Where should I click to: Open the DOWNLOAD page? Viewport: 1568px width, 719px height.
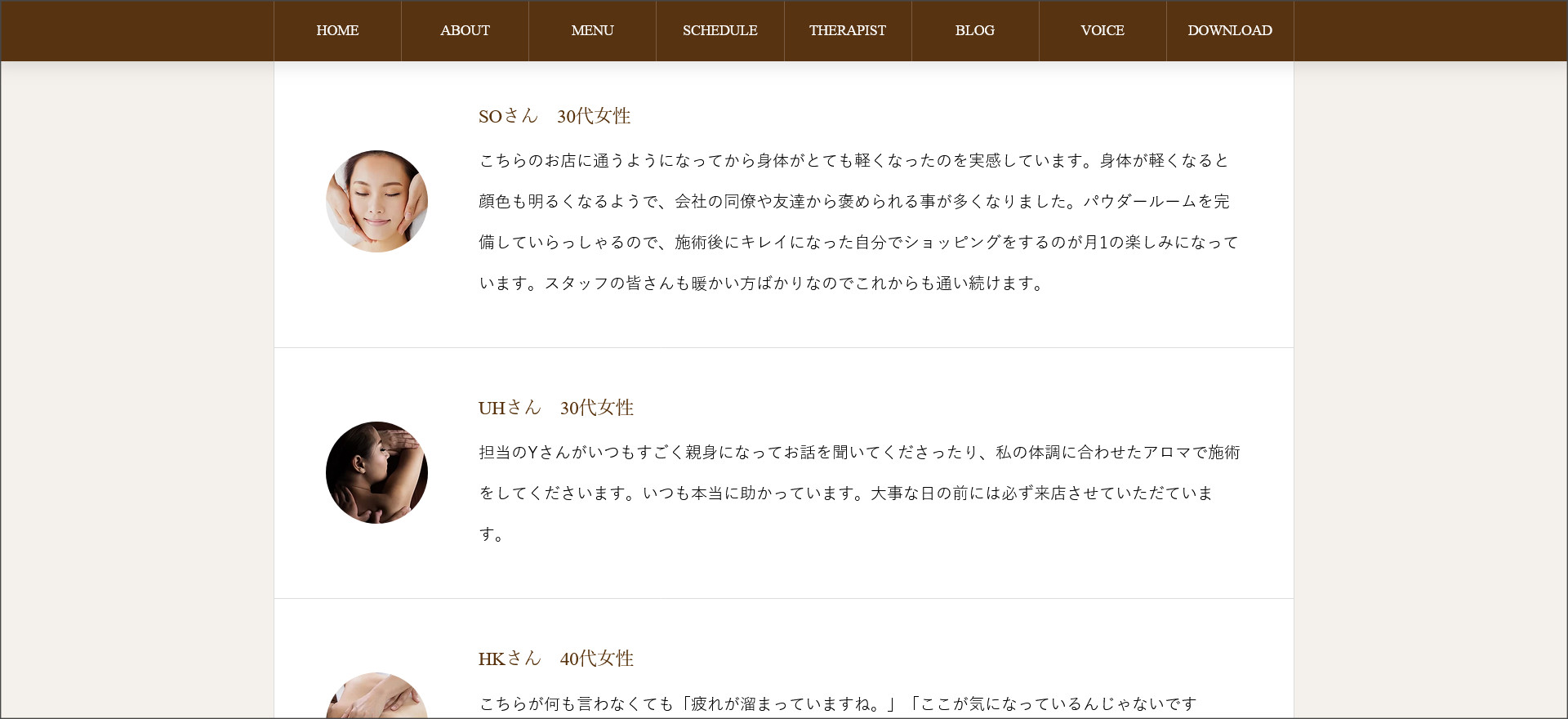tap(1229, 31)
